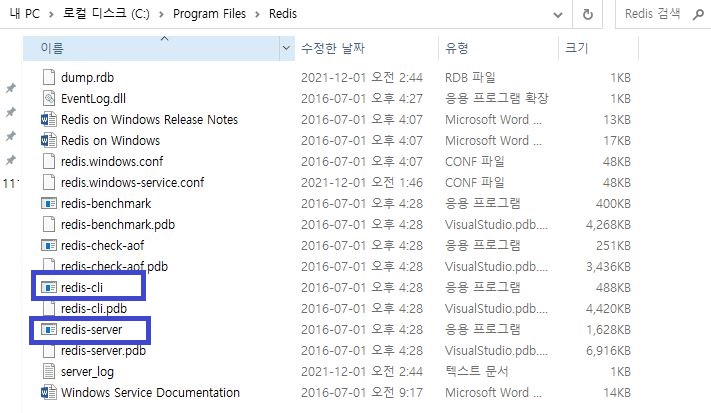
Task: Sort files by 유형 column
Action: (499, 48)
